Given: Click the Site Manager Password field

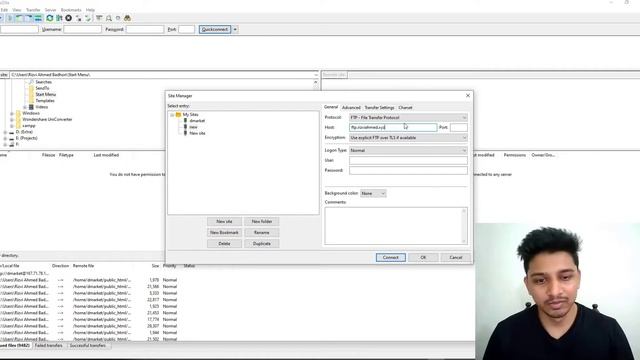Looking at the screenshot, I should 408,170.
